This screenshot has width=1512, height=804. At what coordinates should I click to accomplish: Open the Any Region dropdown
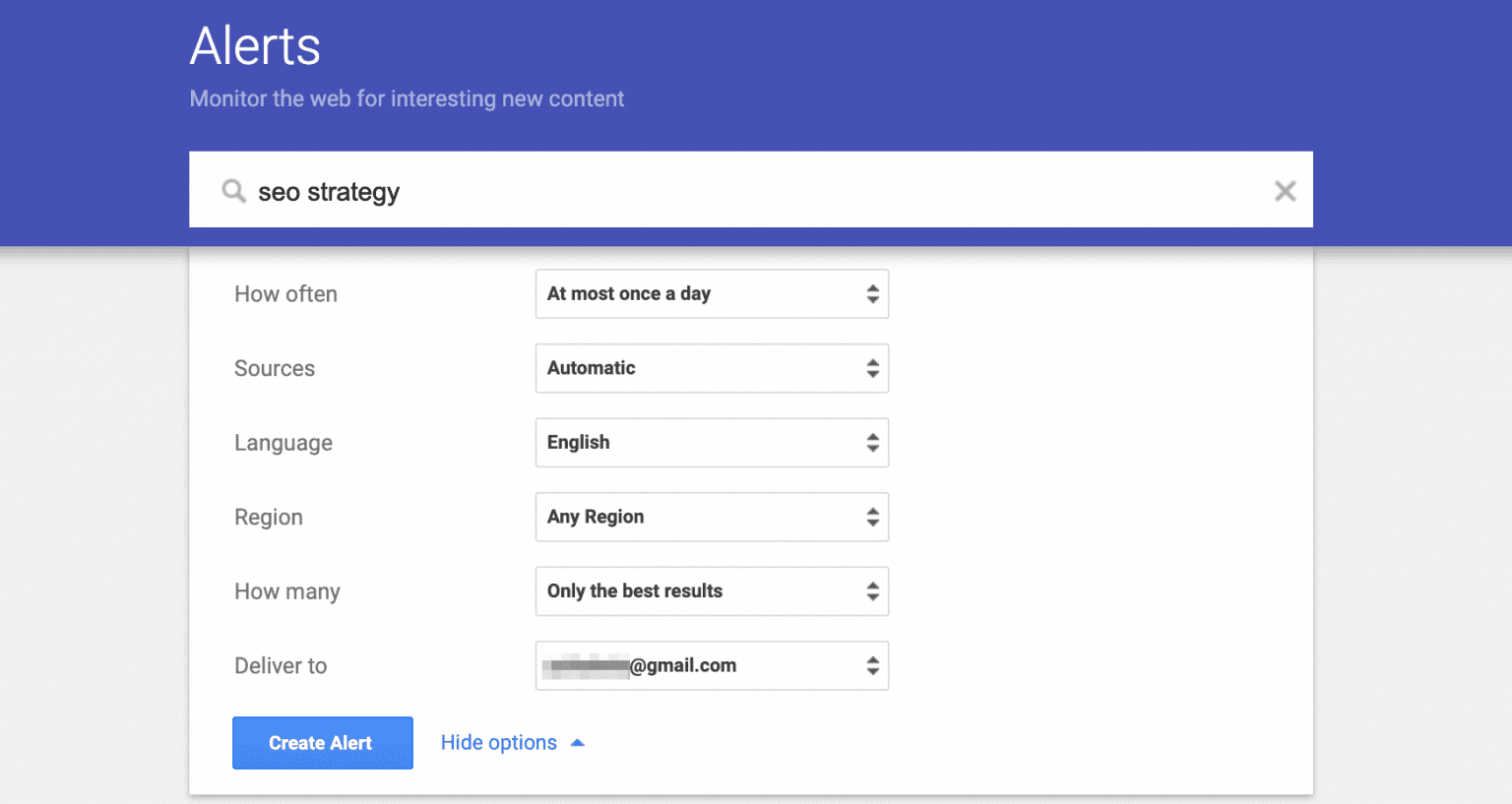(x=689, y=517)
